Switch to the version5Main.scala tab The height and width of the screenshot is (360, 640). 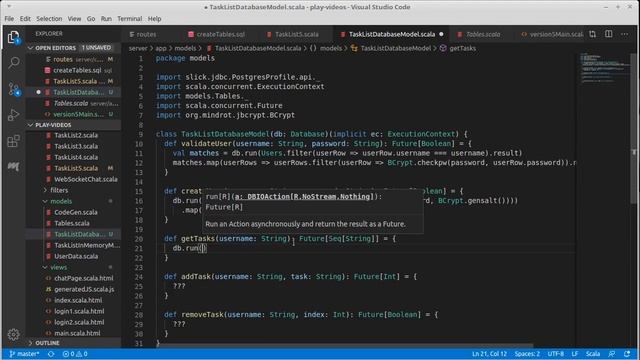click(x=551, y=34)
